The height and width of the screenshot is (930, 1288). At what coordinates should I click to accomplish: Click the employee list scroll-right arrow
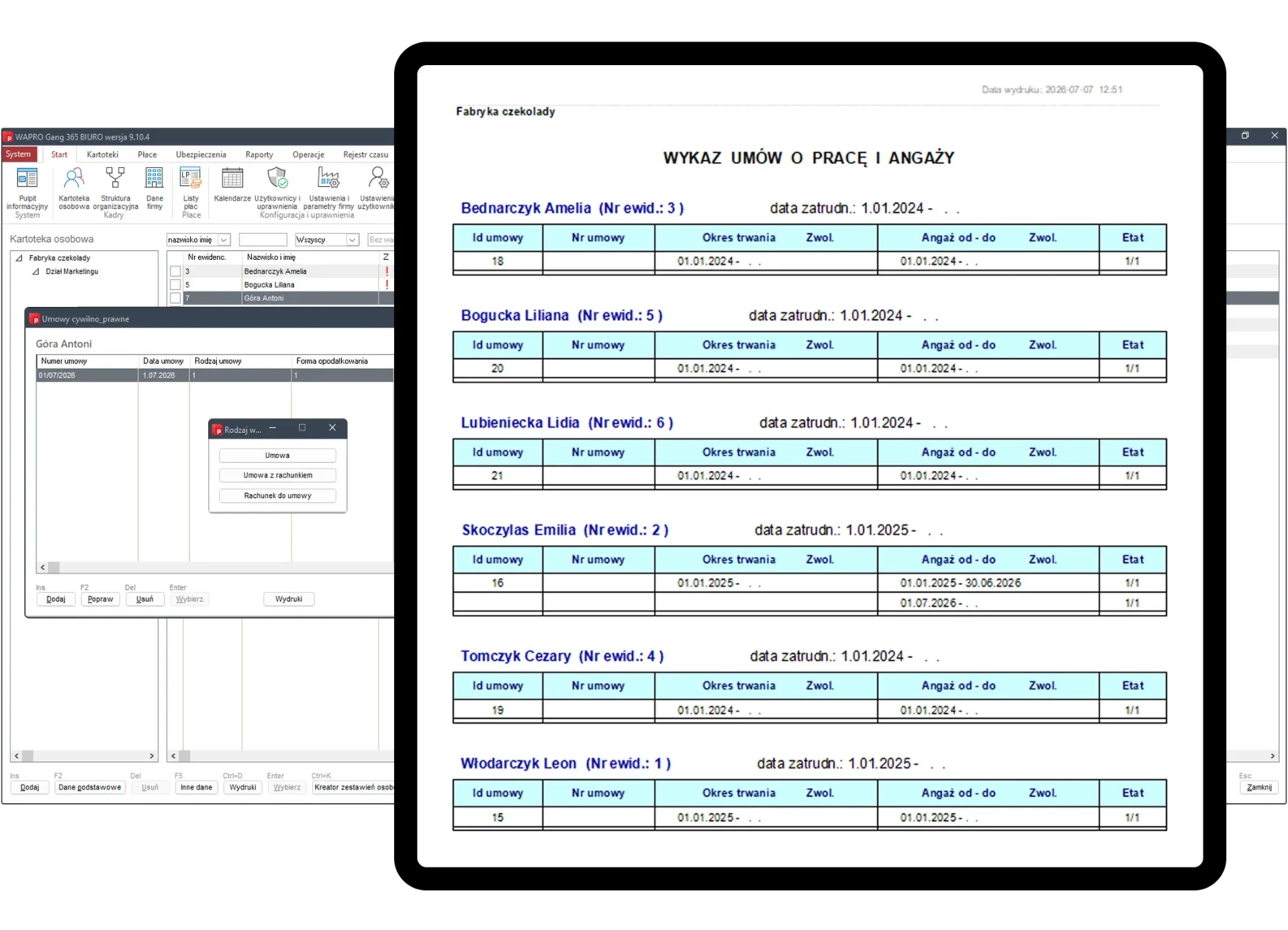coord(1273,756)
